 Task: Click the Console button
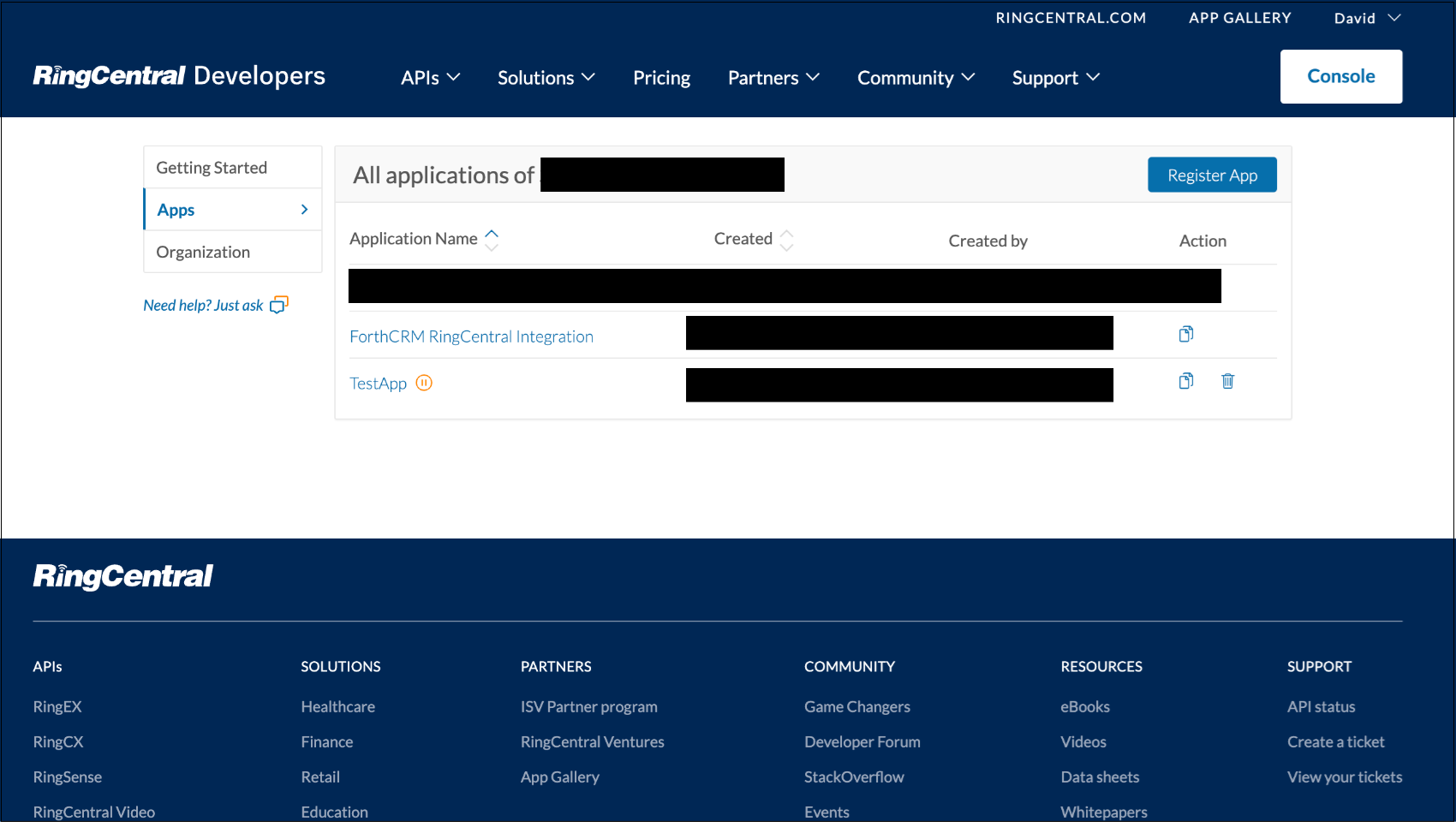(x=1341, y=76)
